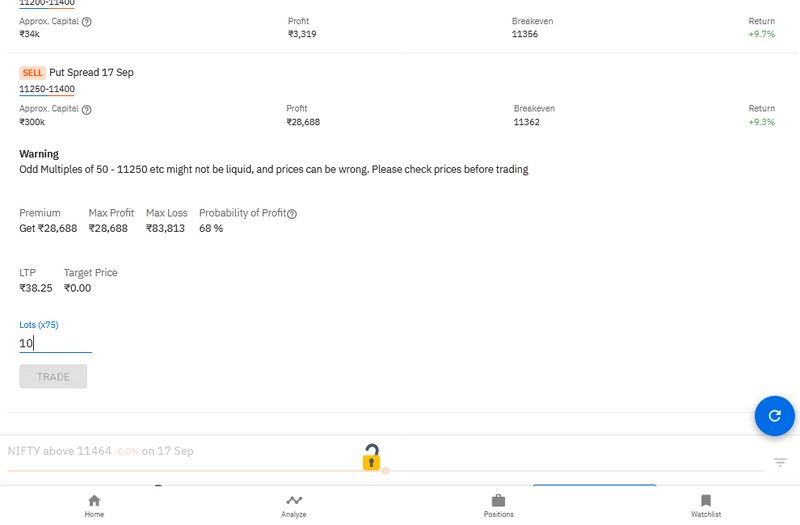Screen dimensions: 800x525
Task: Click the +9.3% return value
Action: [761, 122]
